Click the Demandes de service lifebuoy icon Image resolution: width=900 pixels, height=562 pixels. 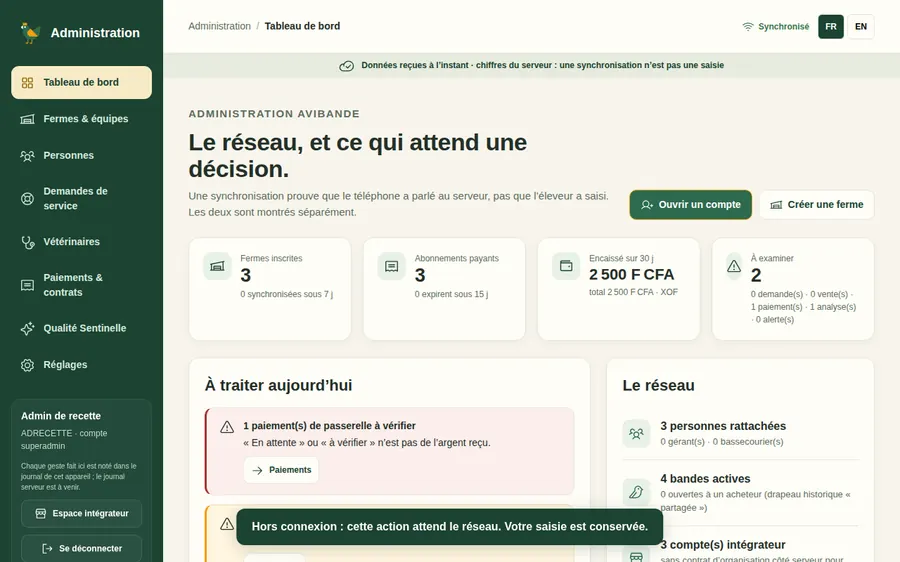tap(27, 199)
